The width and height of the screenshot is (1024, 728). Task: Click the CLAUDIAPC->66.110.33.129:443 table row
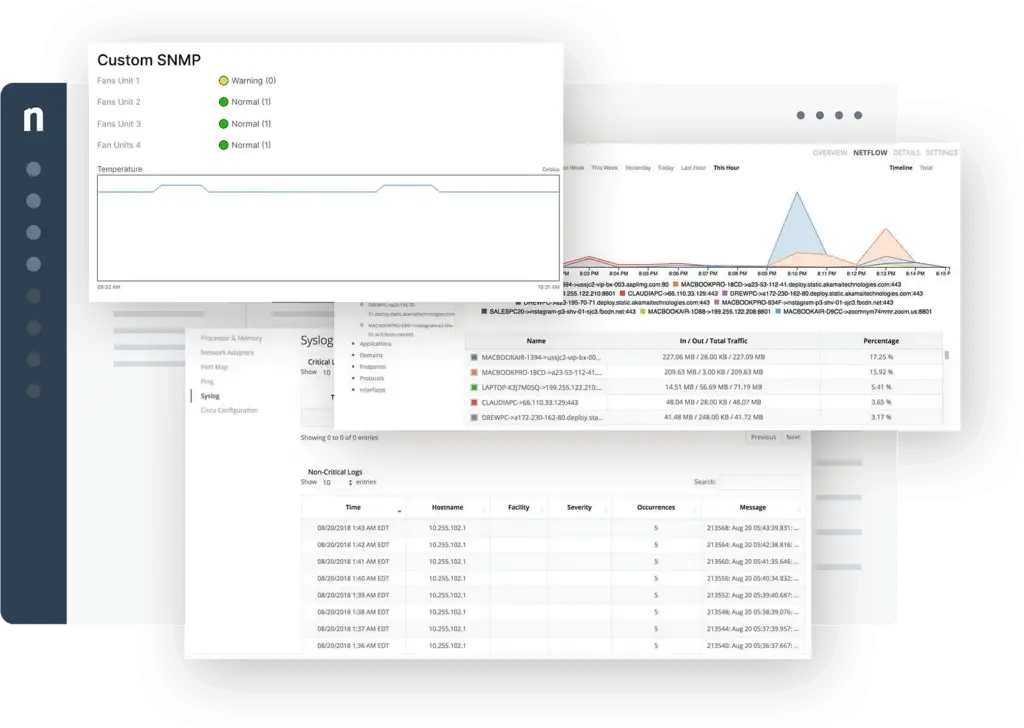click(x=704, y=403)
